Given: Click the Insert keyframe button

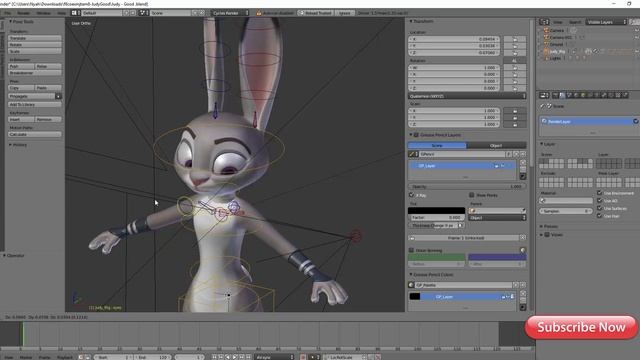Looking at the screenshot, I should (21, 119).
